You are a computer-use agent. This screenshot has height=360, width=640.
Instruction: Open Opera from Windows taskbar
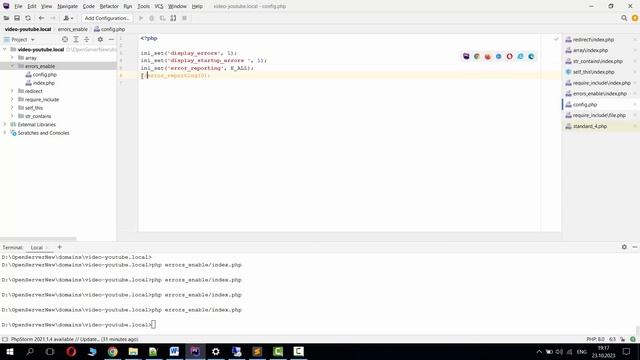[x=71, y=351]
